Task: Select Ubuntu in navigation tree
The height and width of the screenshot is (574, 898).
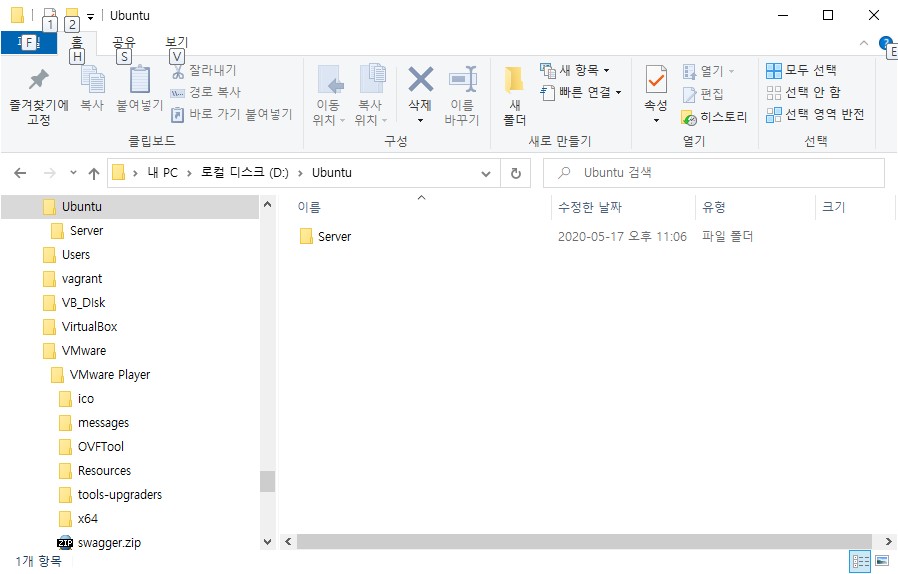Action: point(130,206)
